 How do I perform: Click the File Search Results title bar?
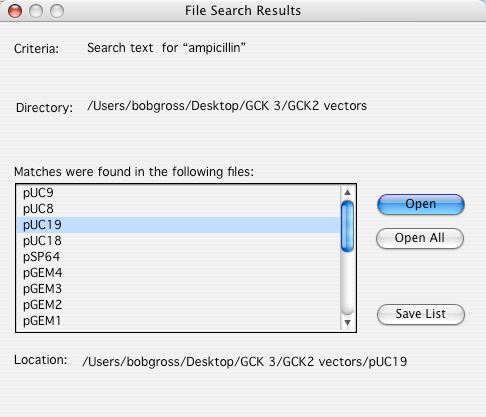pyautogui.click(x=243, y=11)
